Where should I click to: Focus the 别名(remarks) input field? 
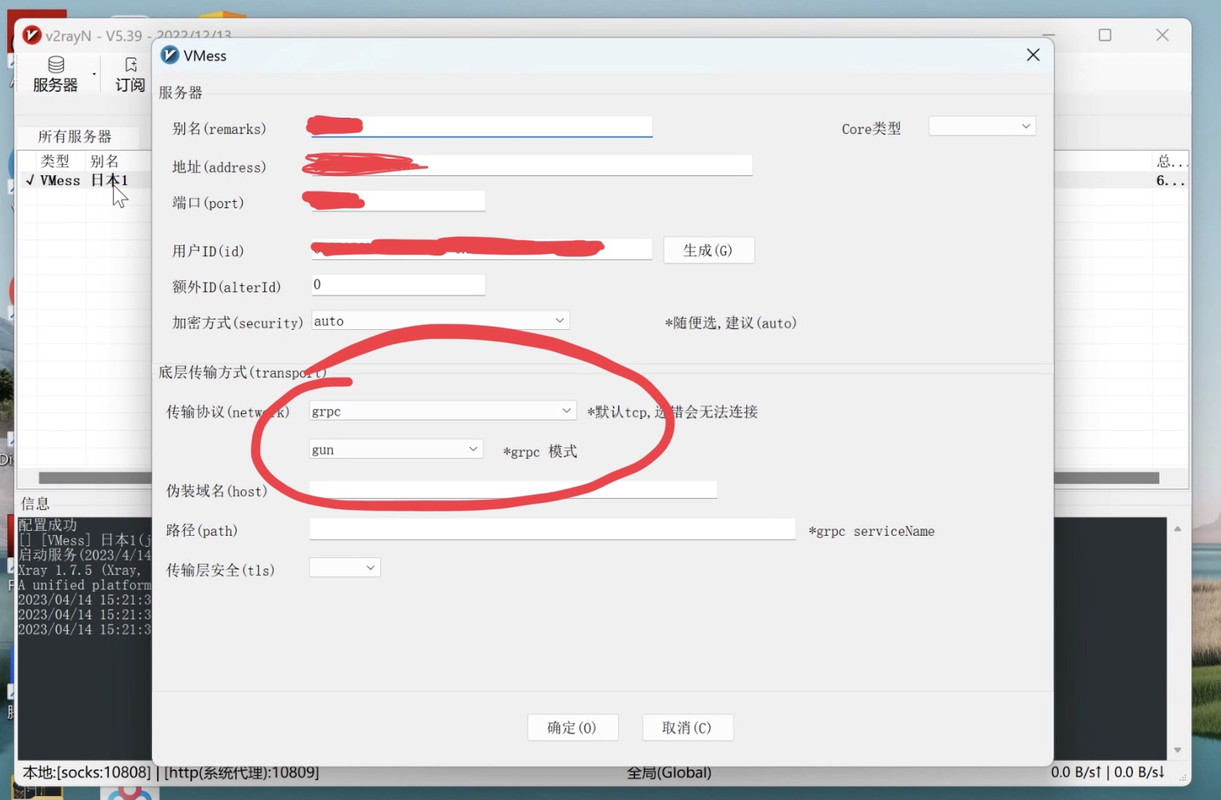482,126
